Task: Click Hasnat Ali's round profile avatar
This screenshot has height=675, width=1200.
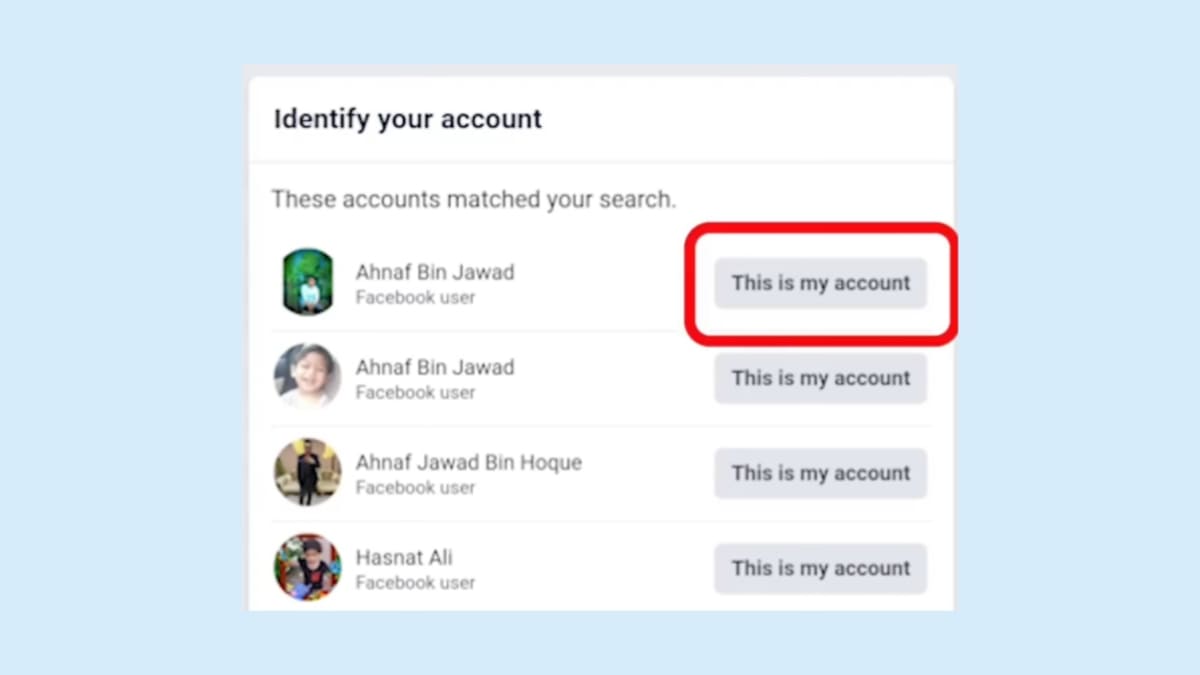Action: [307, 567]
